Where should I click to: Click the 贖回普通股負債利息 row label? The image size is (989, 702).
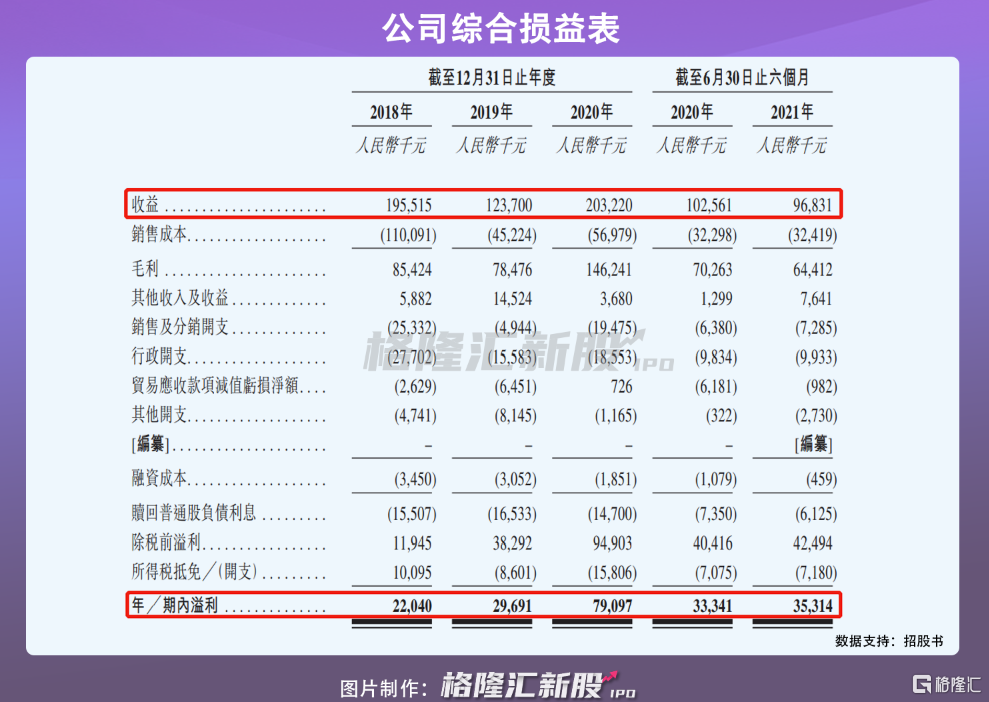pyautogui.click(x=194, y=514)
